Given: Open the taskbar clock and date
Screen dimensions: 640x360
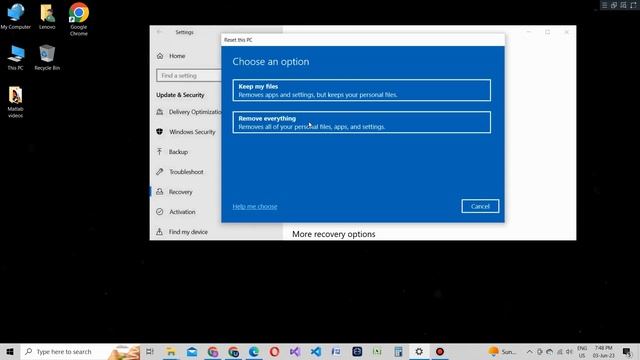Looking at the screenshot, I should coord(603,351).
